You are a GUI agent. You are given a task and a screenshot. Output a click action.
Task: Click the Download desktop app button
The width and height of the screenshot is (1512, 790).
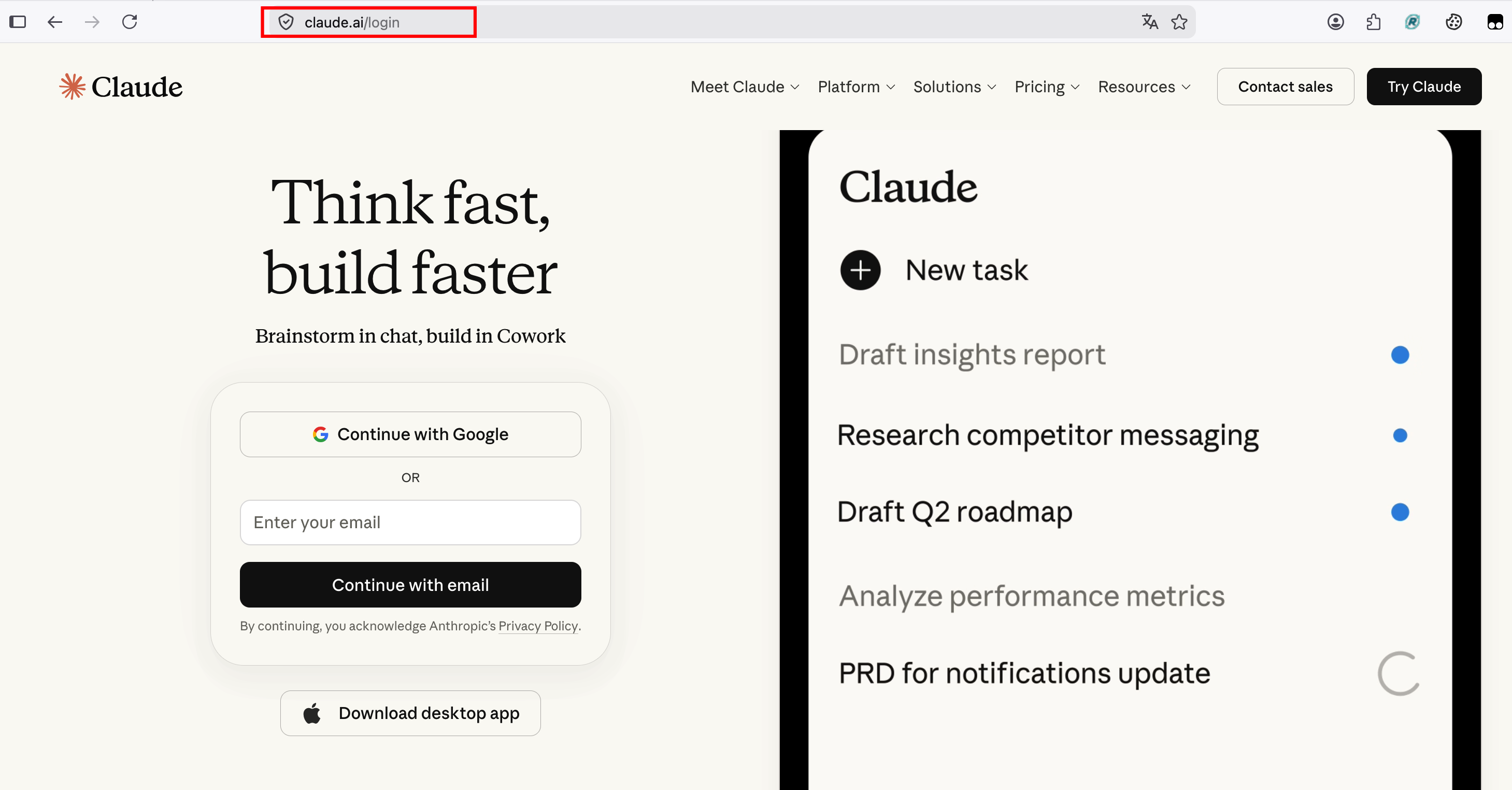(410, 713)
